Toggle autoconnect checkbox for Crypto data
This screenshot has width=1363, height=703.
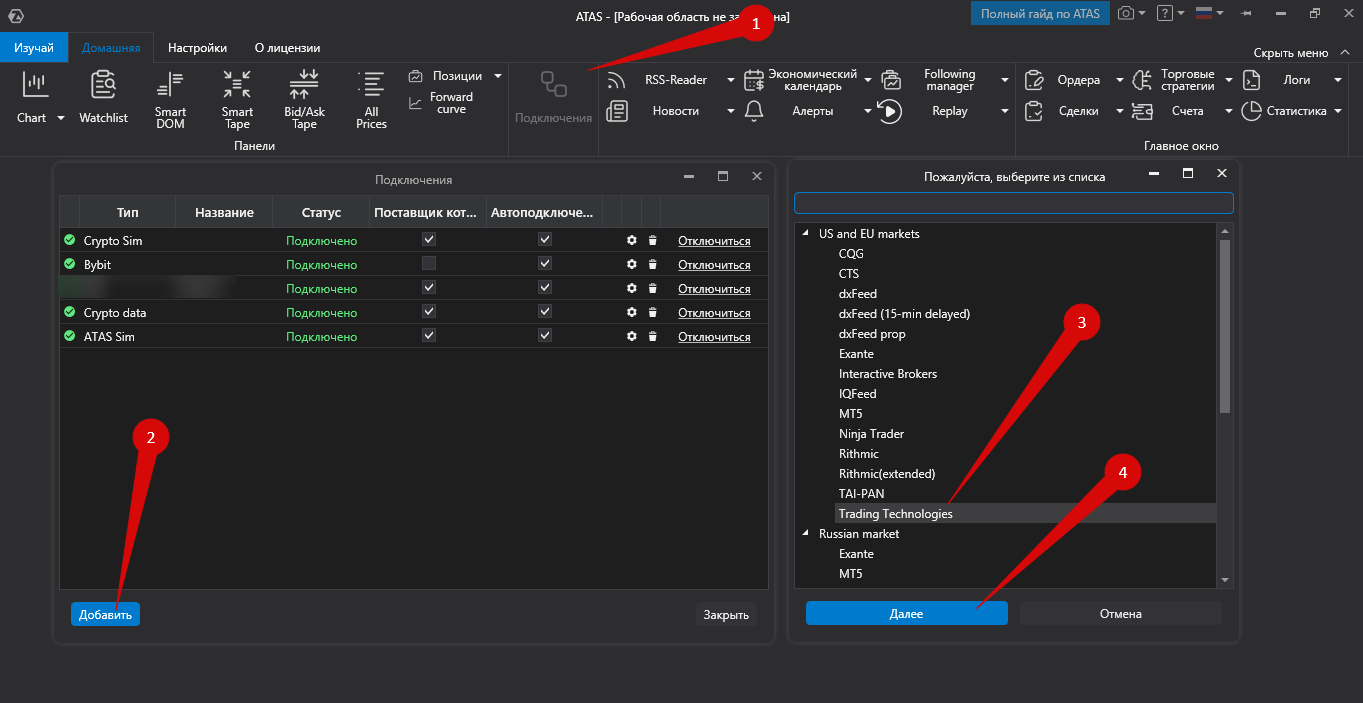click(x=545, y=312)
